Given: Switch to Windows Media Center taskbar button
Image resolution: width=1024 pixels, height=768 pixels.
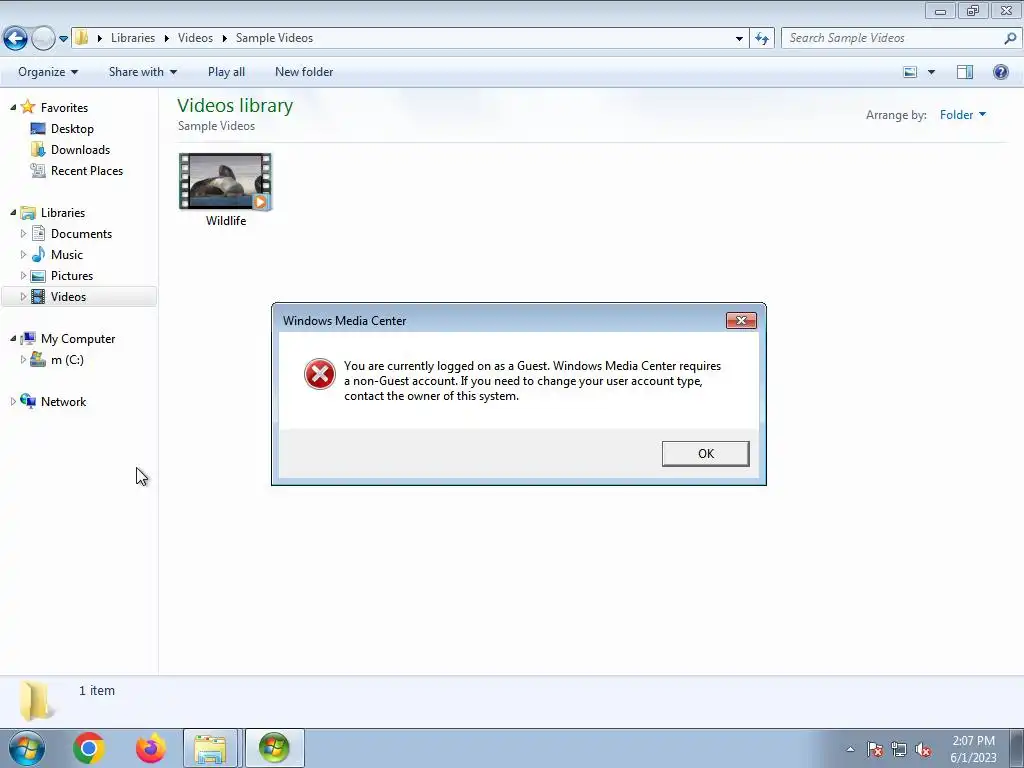Looking at the screenshot, I should 274,748.
